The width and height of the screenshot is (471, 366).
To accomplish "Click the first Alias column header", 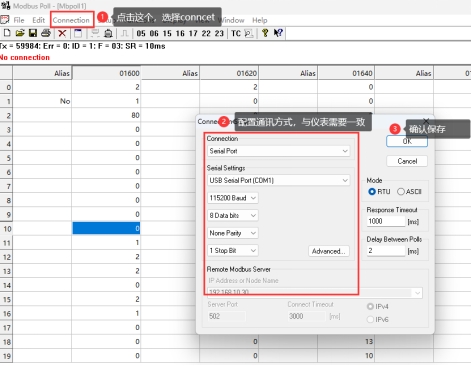I will pos(42,73).
